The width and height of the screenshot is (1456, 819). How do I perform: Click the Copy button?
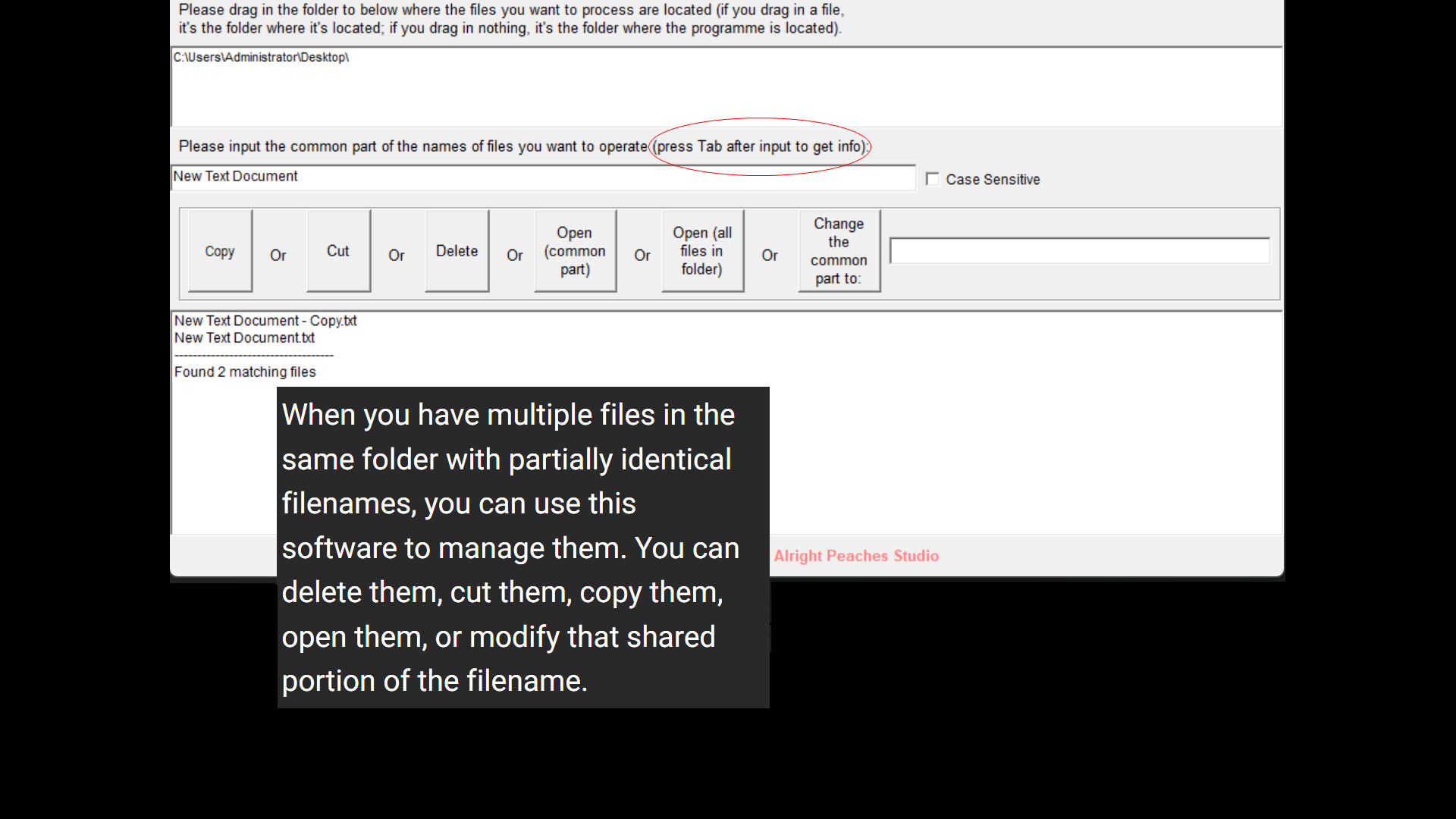[x=219, y=250]
